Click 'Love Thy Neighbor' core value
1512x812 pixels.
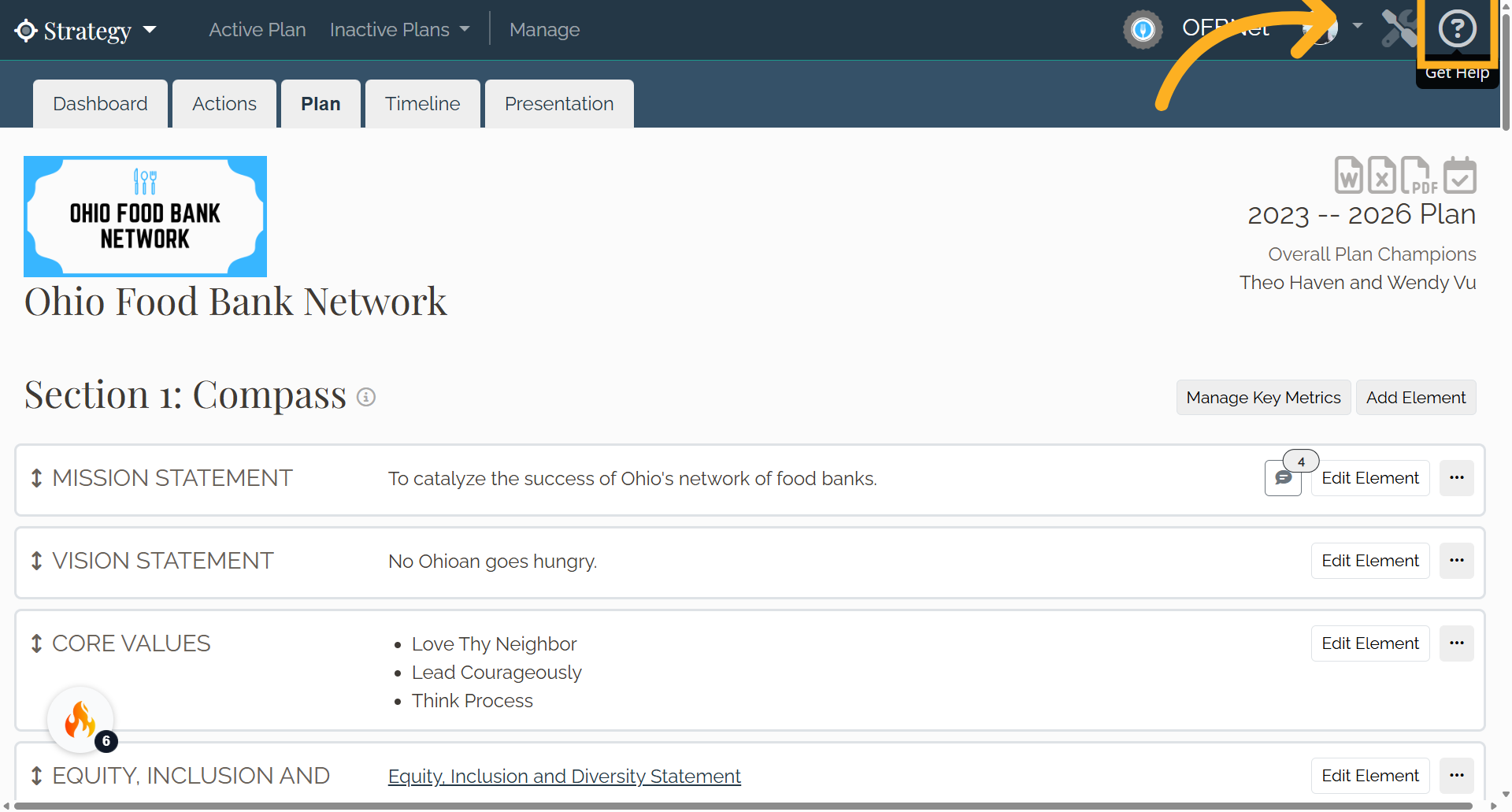(x=495, y=644)
